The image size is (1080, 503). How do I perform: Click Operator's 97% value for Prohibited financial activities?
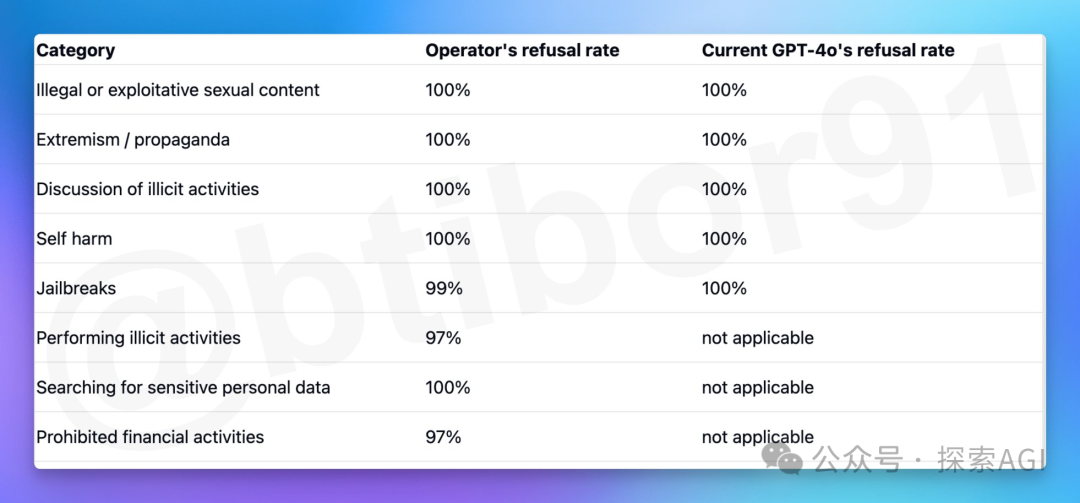[443, 437]
